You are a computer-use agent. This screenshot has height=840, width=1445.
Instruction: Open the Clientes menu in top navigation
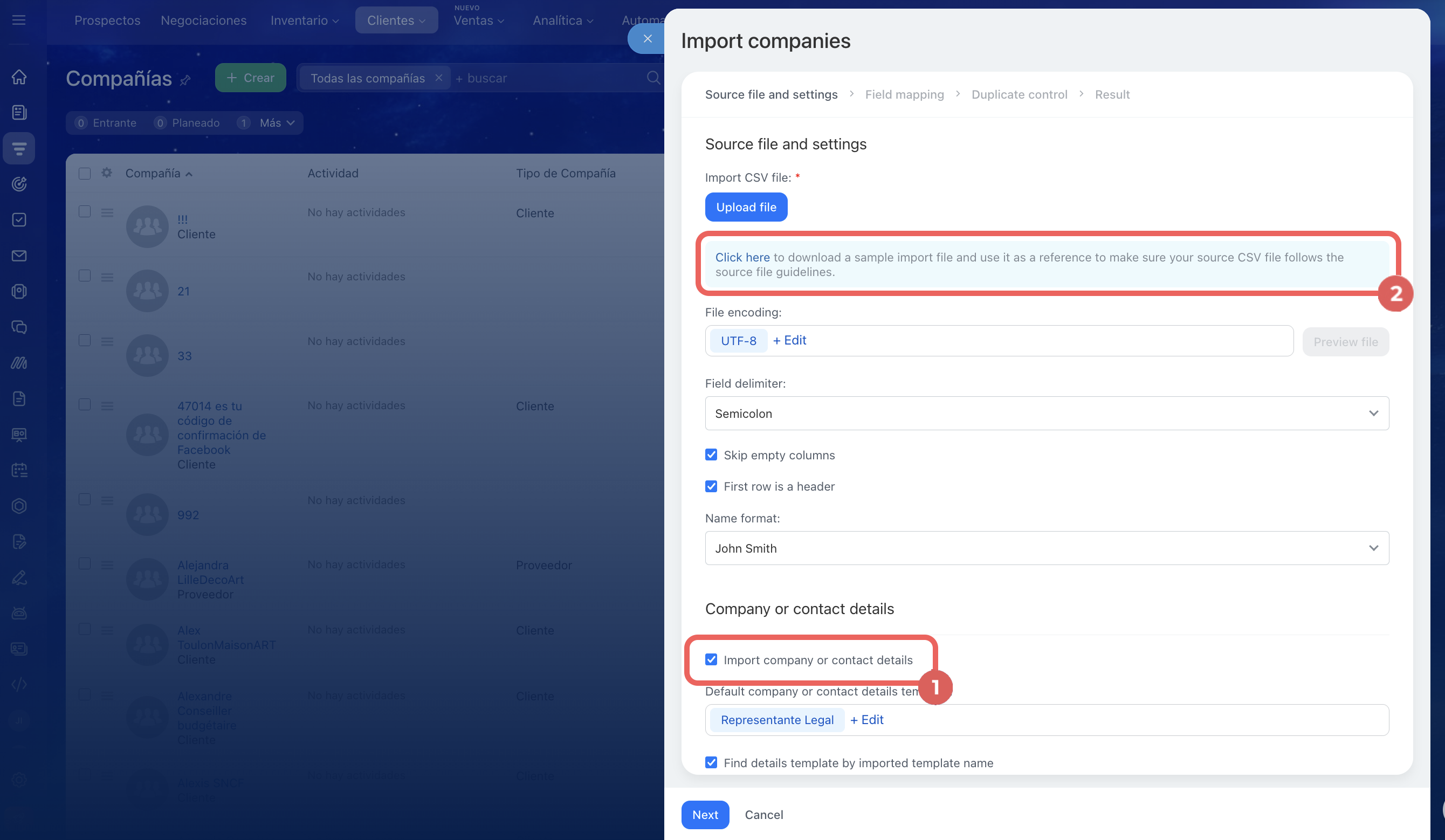pyautogui.click(x=396, y=20)
